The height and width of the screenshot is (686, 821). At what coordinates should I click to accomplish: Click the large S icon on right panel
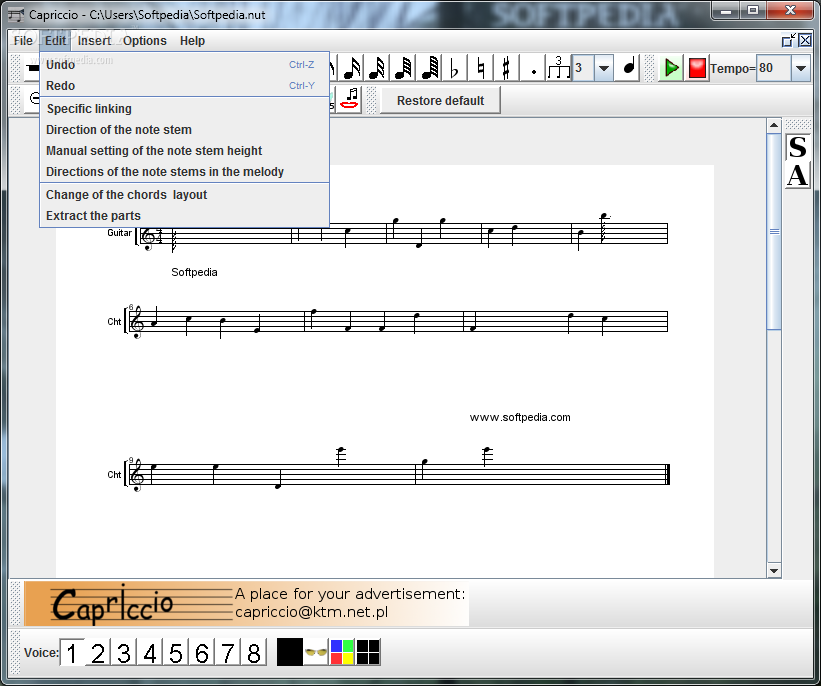click(x=797, y=147)
